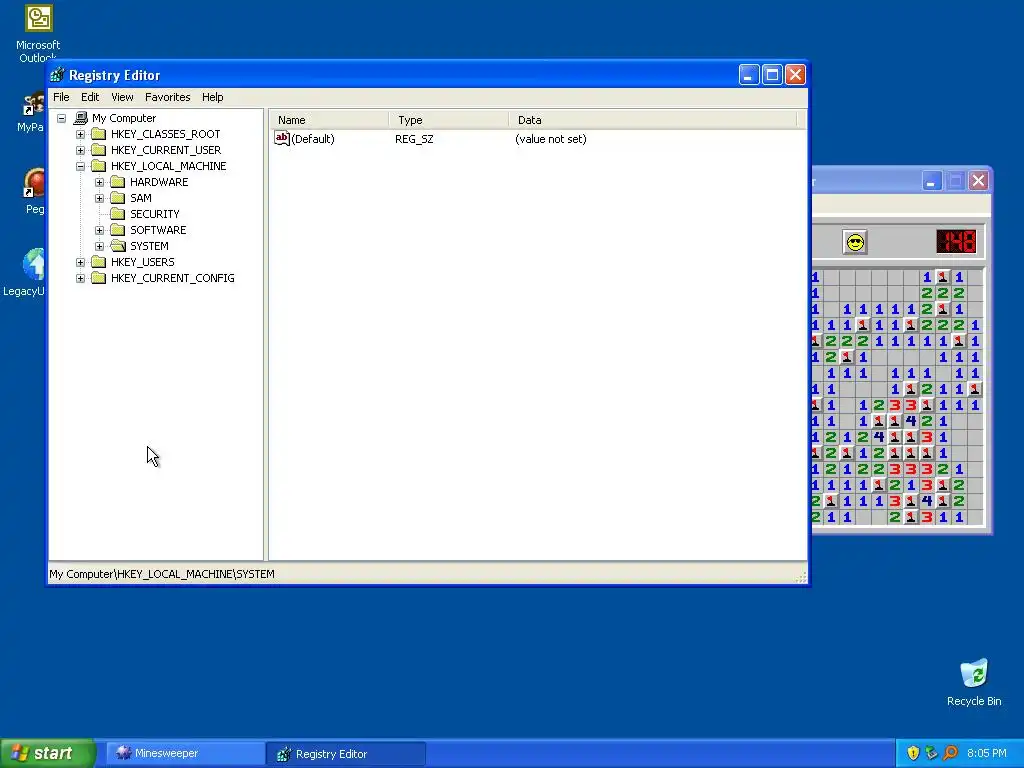Minimize the Minesweeper window
Image resolution: width=1024 pixels, height=768 pixels.
click(932, 181)
